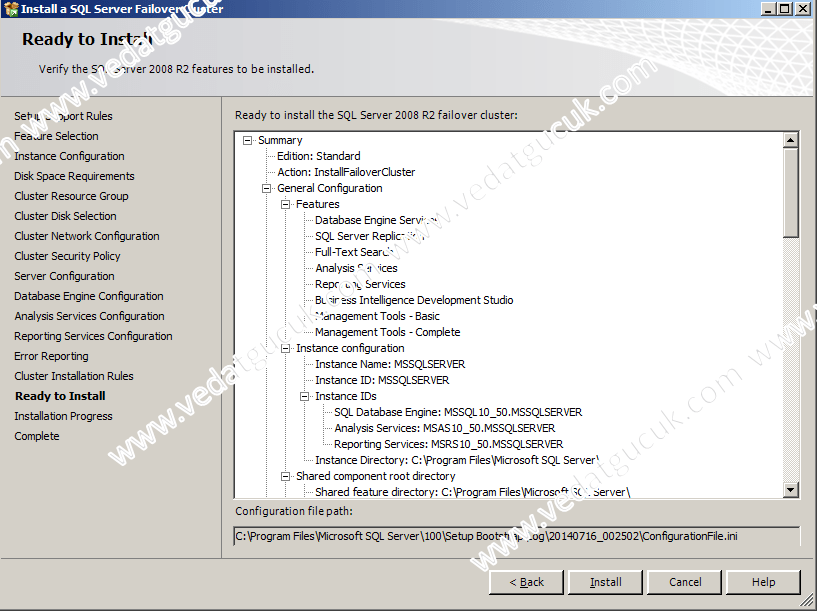Select Analysis Services: MSAS10_50.MSSQLSERVER row
This screenshot has height=615, width=817.
[444, 428]
